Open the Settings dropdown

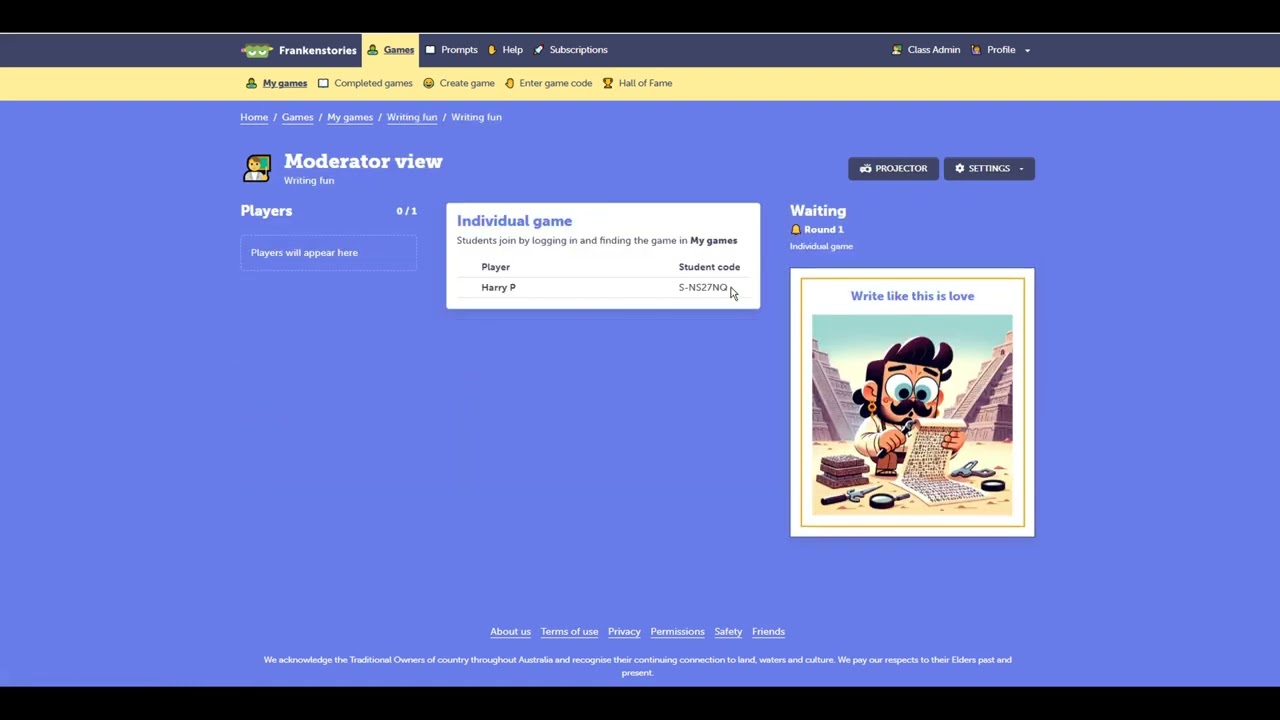(989, 168)
